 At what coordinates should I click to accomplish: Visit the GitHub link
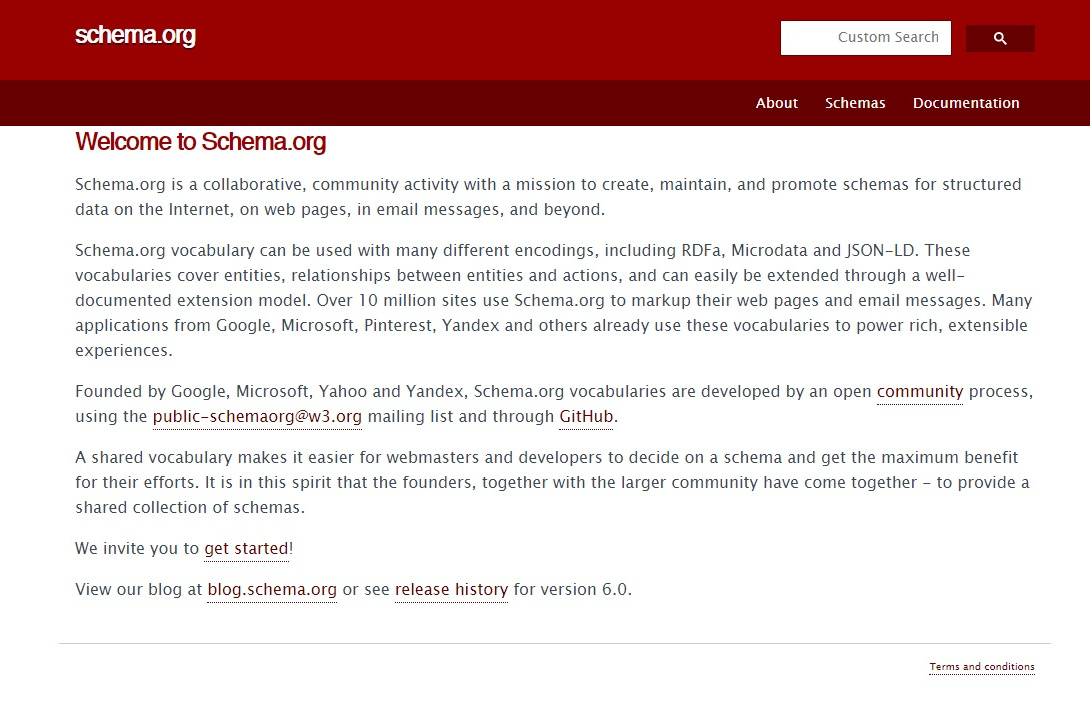(586, 417)
